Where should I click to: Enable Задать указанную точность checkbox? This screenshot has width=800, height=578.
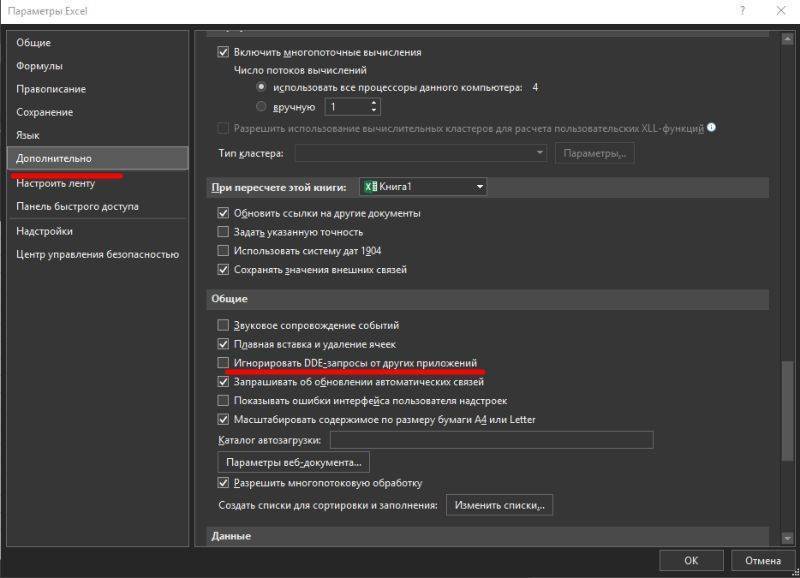pos(223,232)
